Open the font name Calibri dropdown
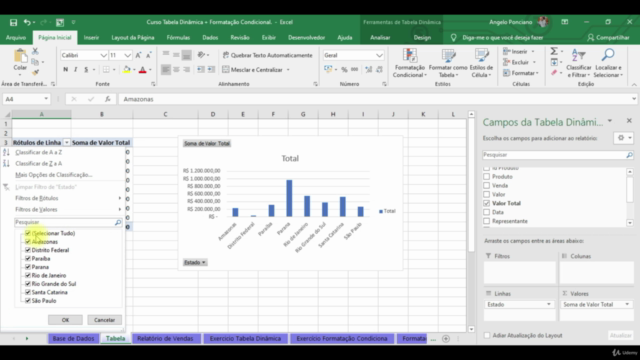Image resolution: width=640 pixels, height=360 pixels. point(104,55)
